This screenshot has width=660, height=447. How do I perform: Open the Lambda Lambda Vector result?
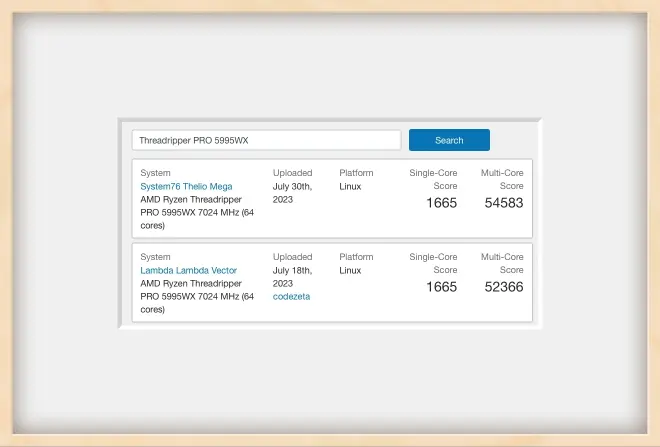[x=188, y=270]
